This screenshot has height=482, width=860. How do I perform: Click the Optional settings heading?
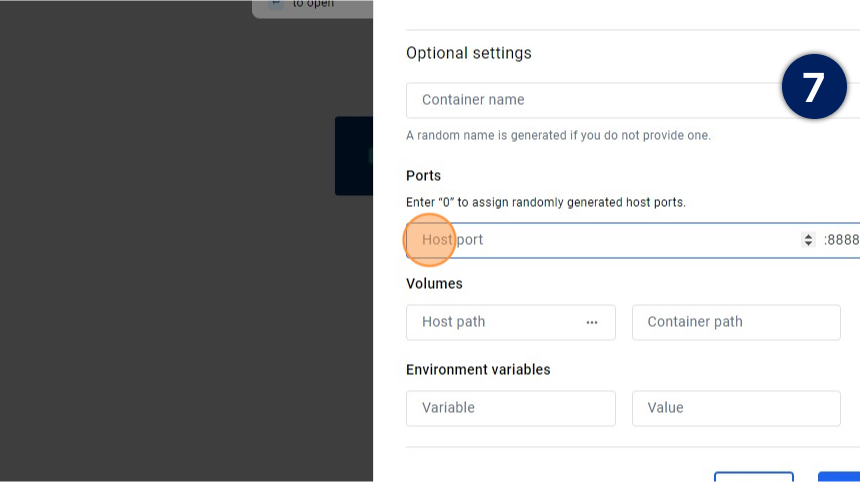pos(468,53)
